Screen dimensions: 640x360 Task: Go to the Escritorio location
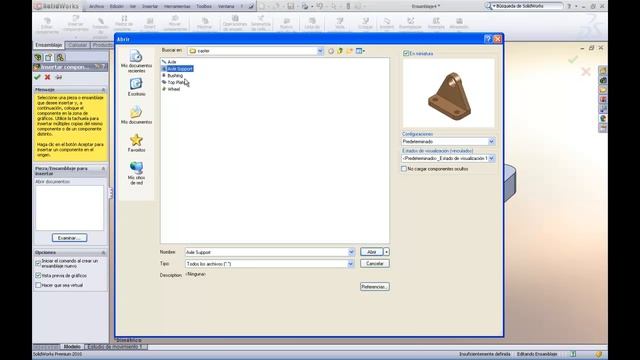136,87
